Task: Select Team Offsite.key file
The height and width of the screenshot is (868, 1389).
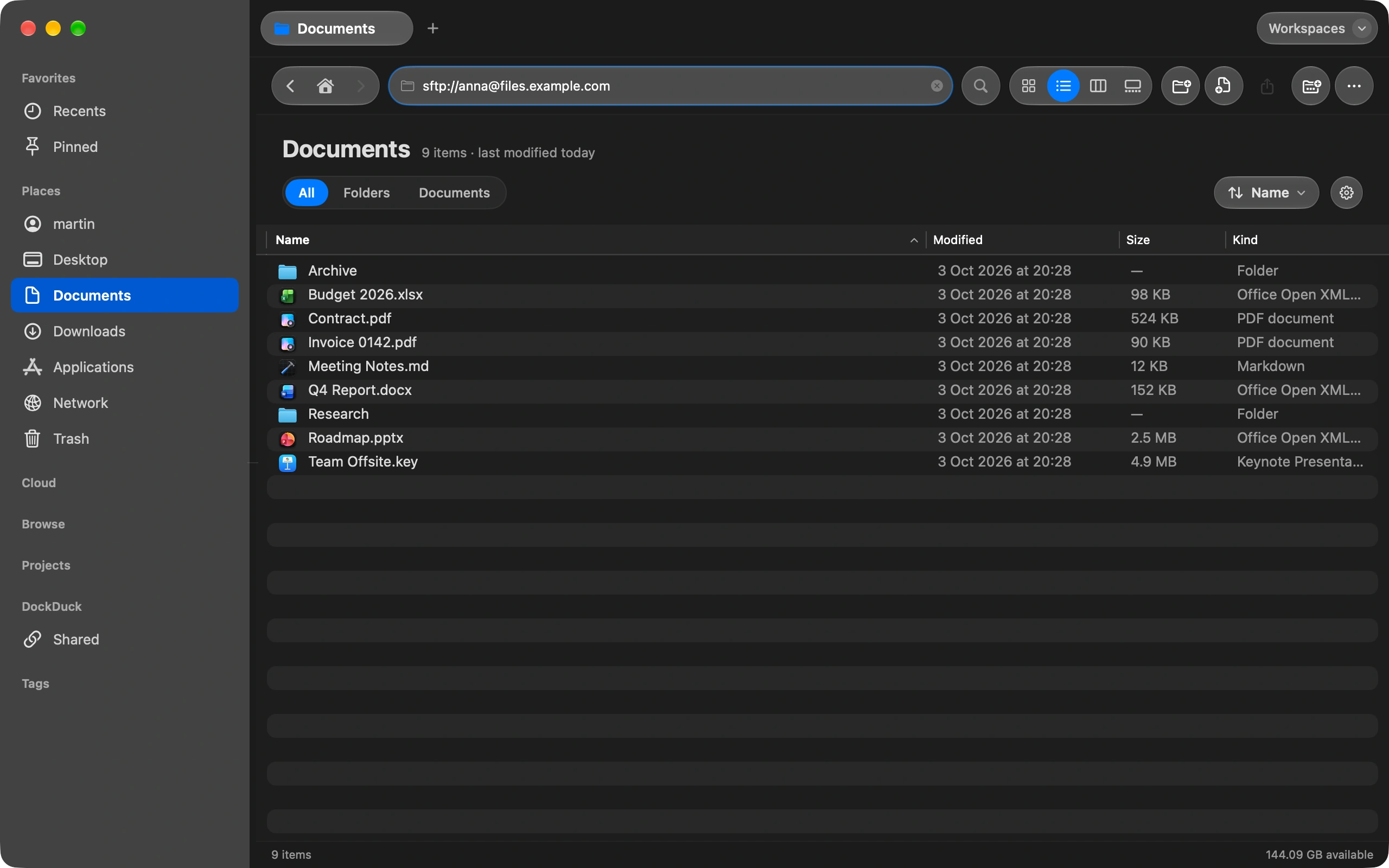Action: click(822, 462)
